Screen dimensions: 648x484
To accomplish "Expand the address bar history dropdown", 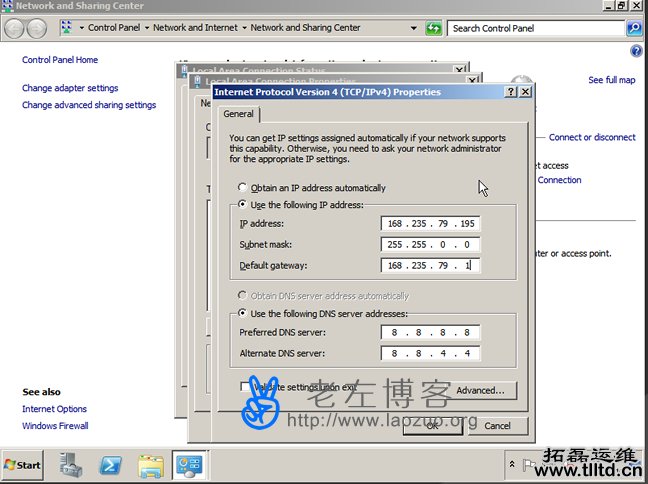I will point(414,28).
